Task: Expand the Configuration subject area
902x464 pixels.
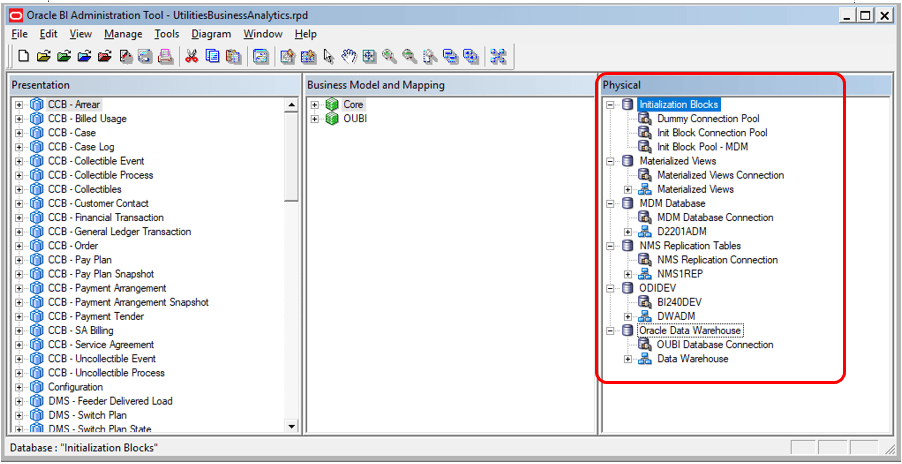Action: click(x=19, y=388)
